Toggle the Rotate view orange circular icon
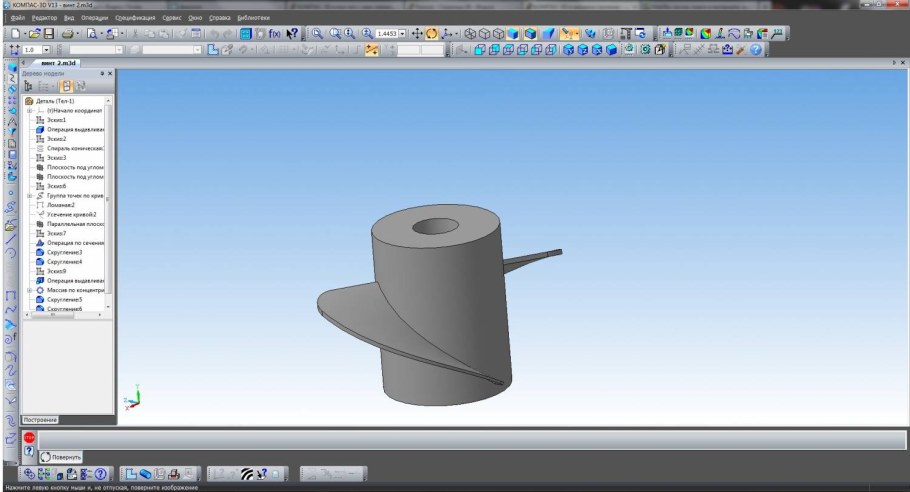910x492 pixels. 431,34
